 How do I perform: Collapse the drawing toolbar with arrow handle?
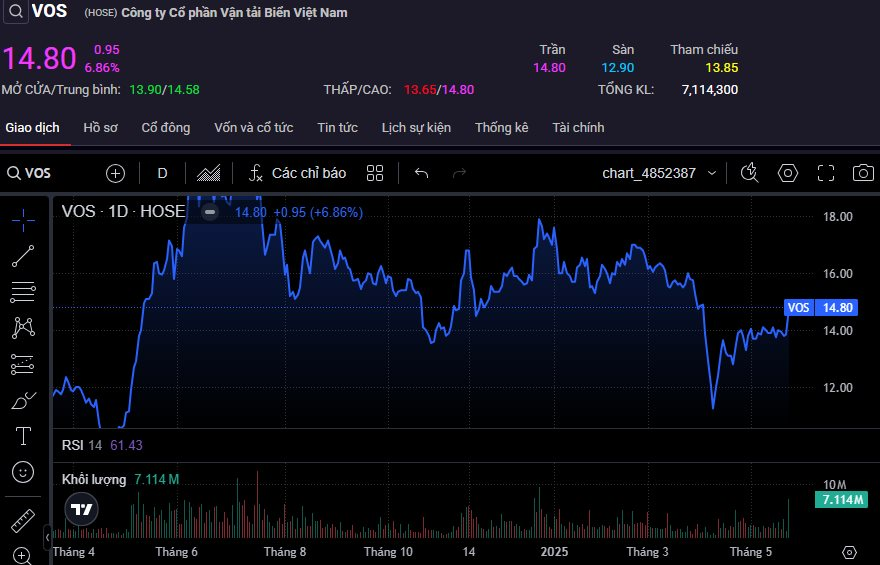click(48, 536)
